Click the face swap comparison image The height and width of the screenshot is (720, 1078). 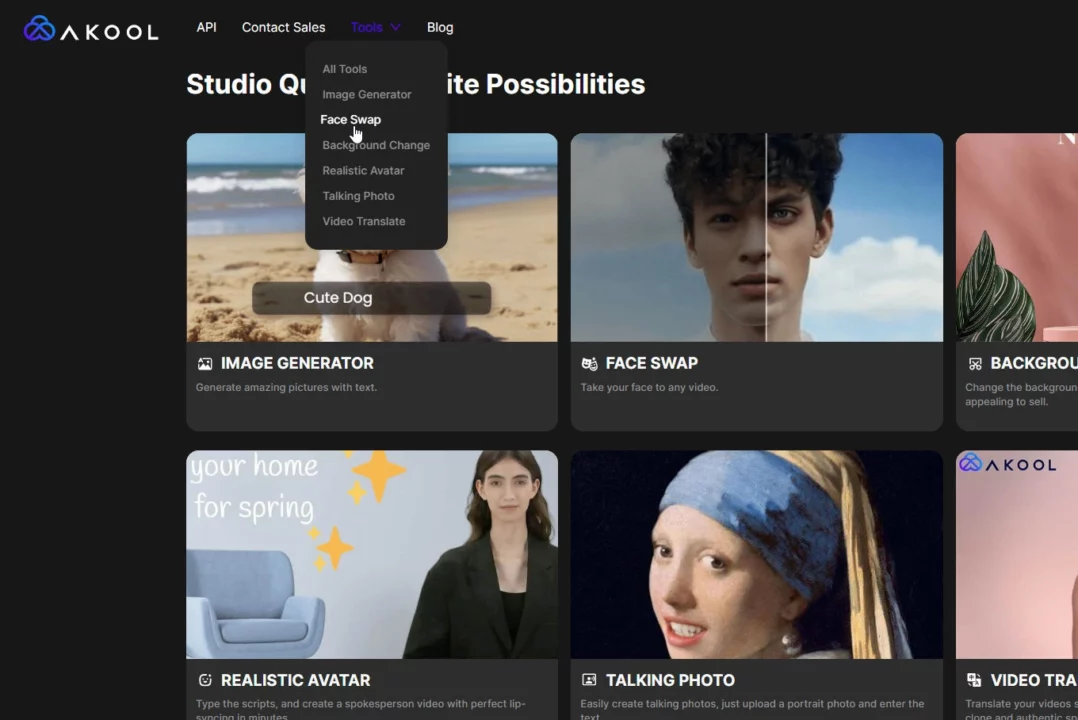[756, 237]
